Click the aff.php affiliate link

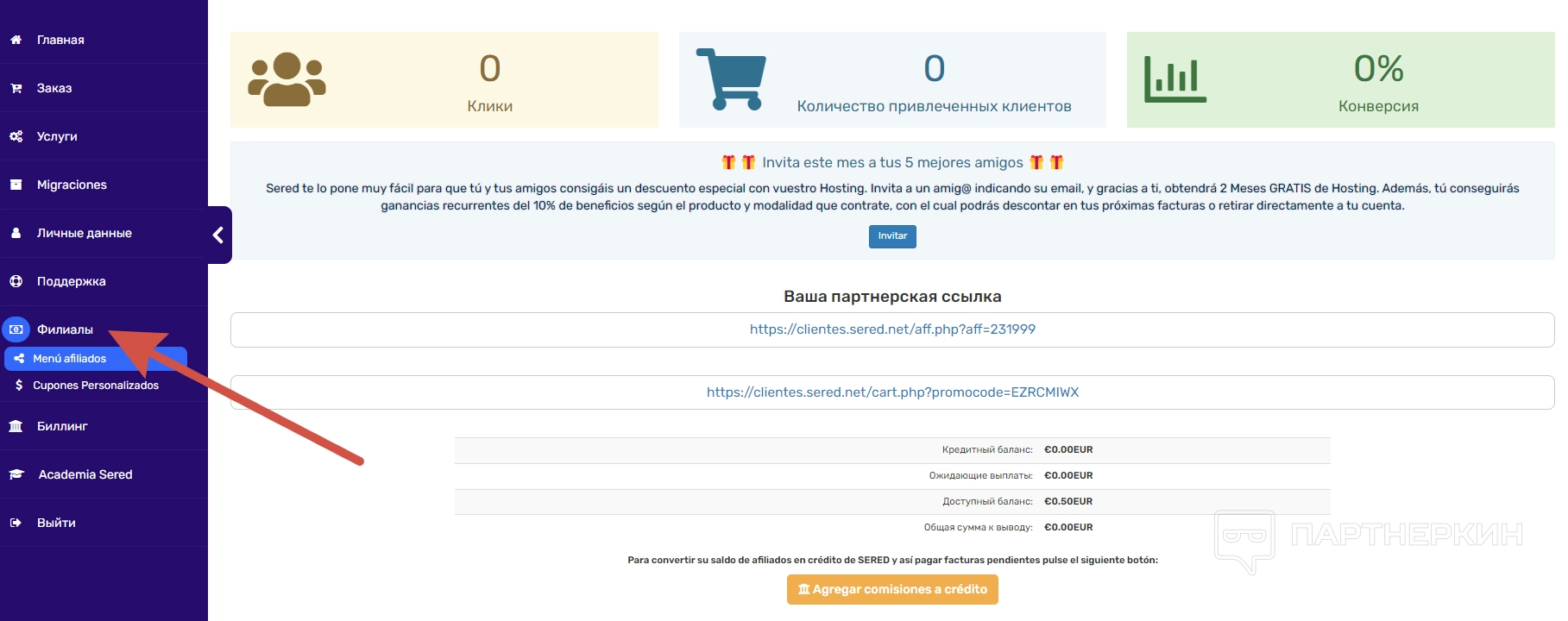[892, 329]
